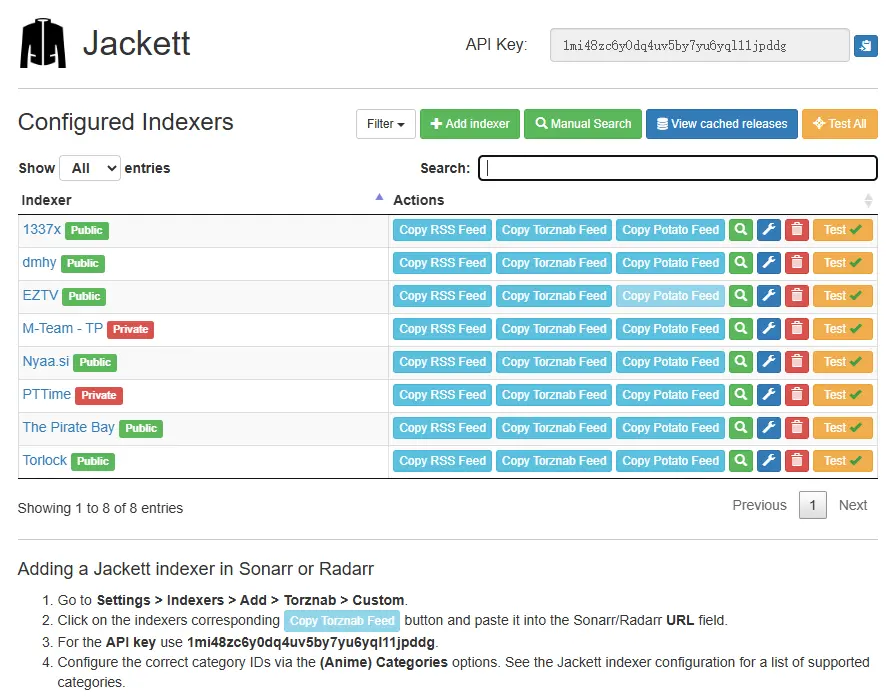This screenshot has height=698, width=895.
Task: Search the M-Team - TP indexer via magnifier icon
Action: 740,329
